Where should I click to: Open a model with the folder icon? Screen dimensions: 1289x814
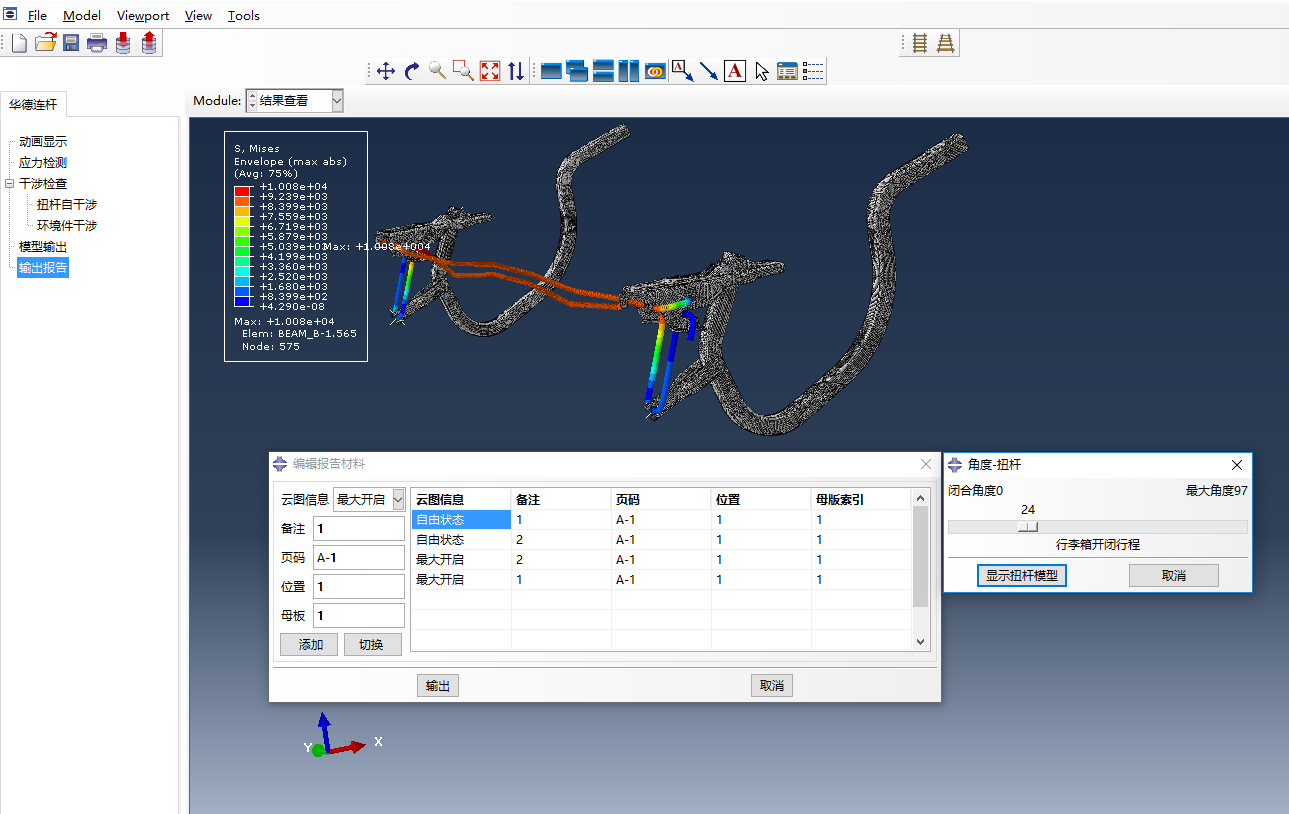tap(45, 43)
